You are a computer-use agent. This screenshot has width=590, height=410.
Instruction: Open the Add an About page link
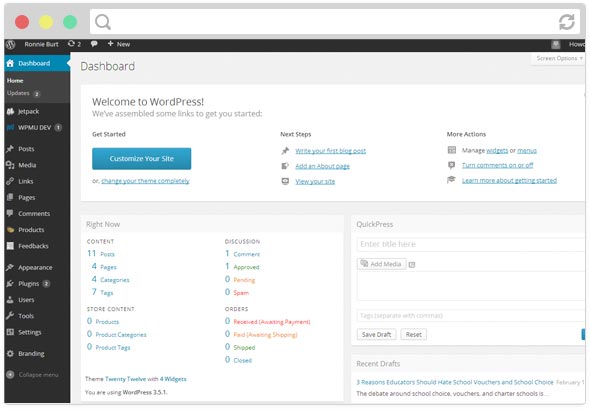click(x=322, y=166)
